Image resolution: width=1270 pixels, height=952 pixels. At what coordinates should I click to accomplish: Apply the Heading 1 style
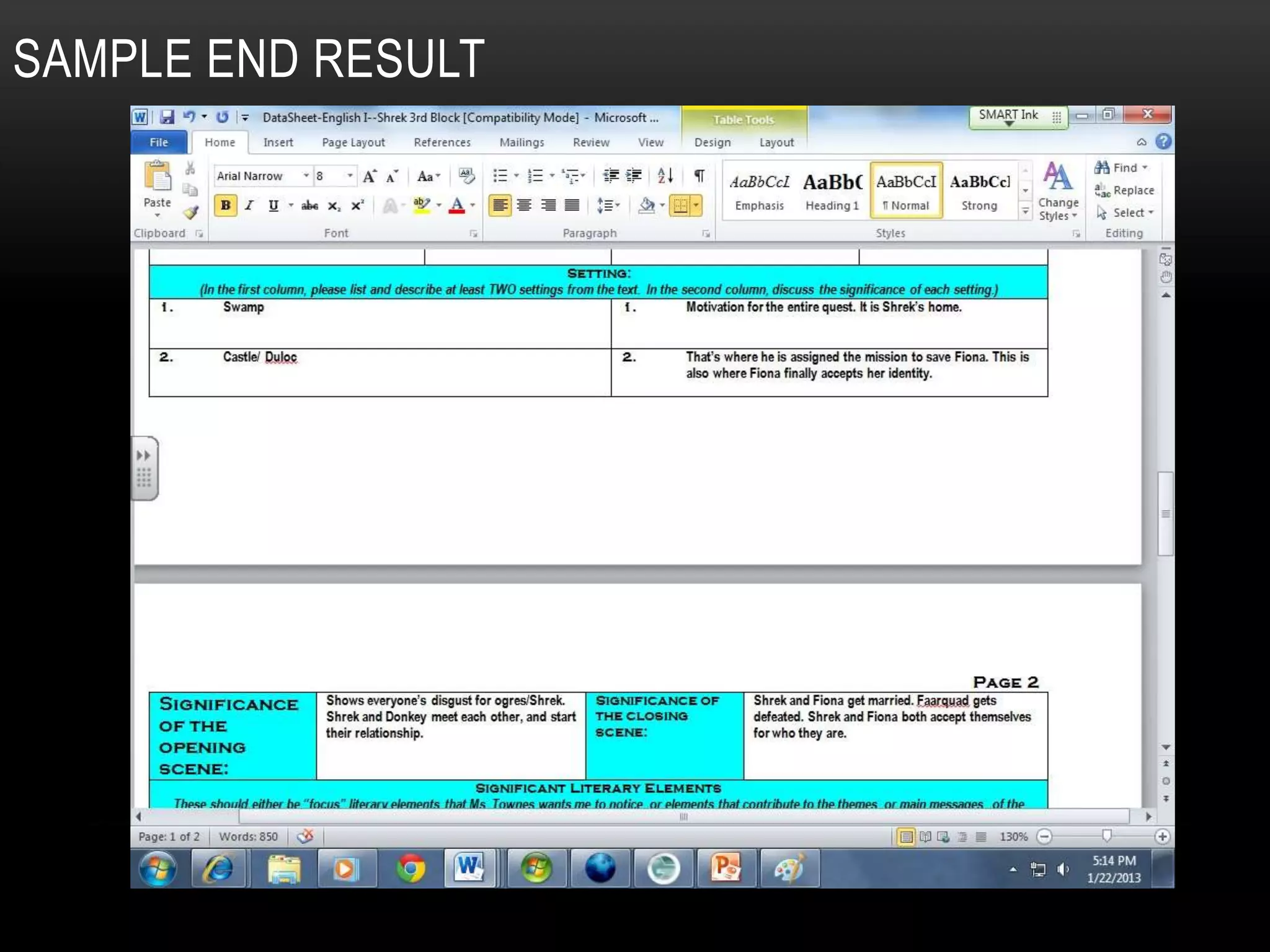pyautogui.click(x=832, y=191)
